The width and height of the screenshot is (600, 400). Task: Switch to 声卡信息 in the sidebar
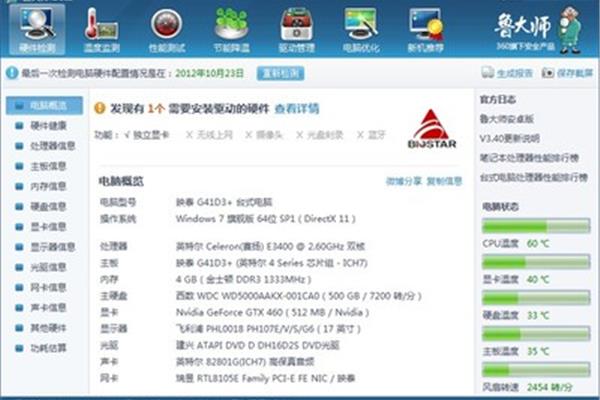coord(48,308)
